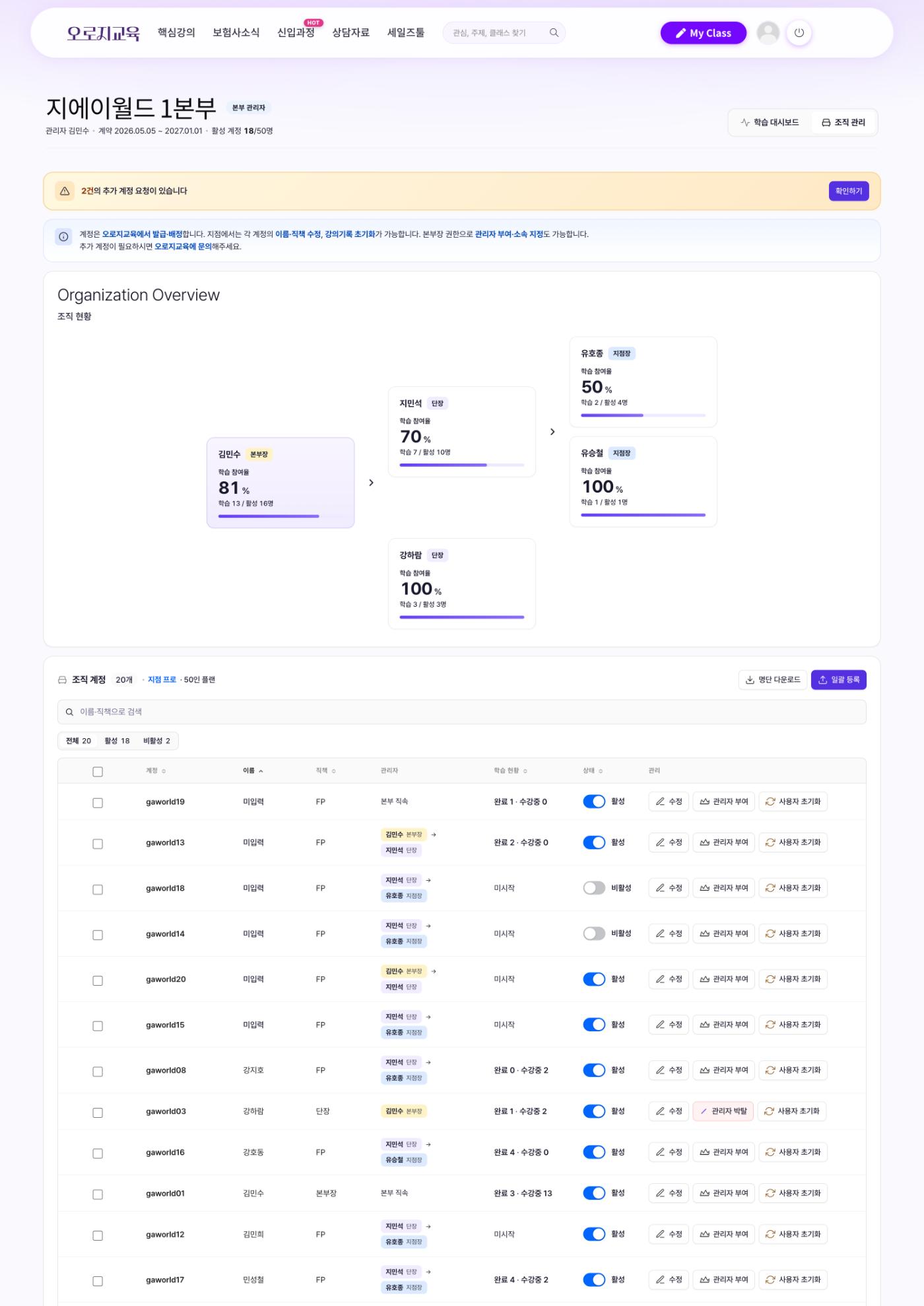Expand the chevron beside the 지민석 단장 card
Screen dimensions: 924x1306
click(x=552, y=432)
